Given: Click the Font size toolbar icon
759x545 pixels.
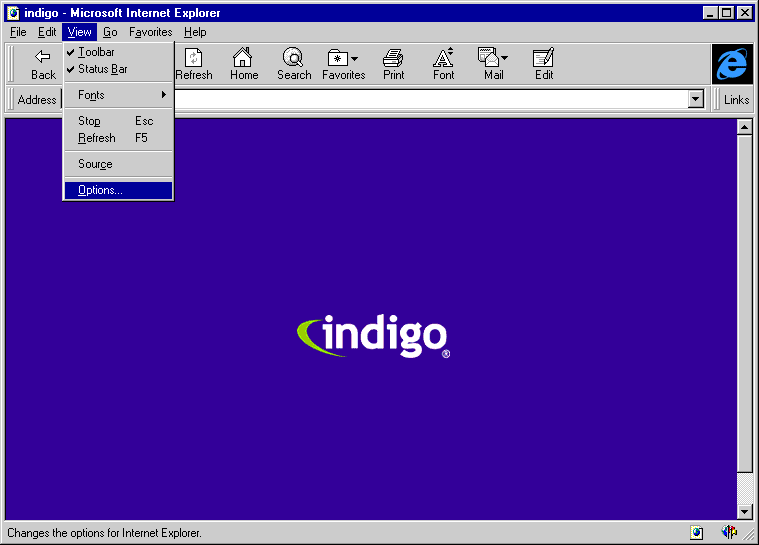Looking at the screenshot, I should pyautogui.click(x=443, y=57).
